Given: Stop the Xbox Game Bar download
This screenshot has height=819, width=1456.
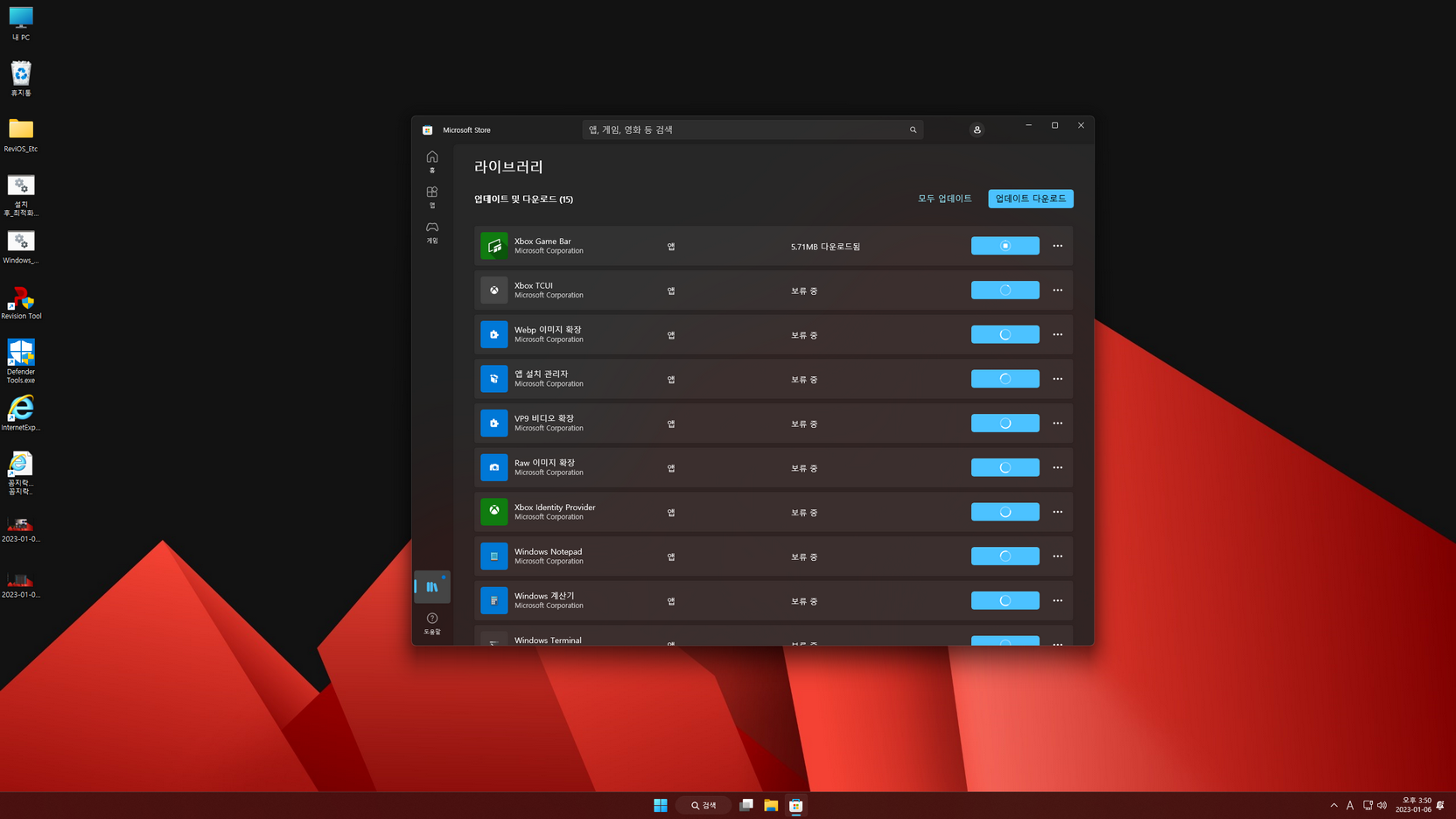Looking at the screenshot, I should coord(1005,246).
